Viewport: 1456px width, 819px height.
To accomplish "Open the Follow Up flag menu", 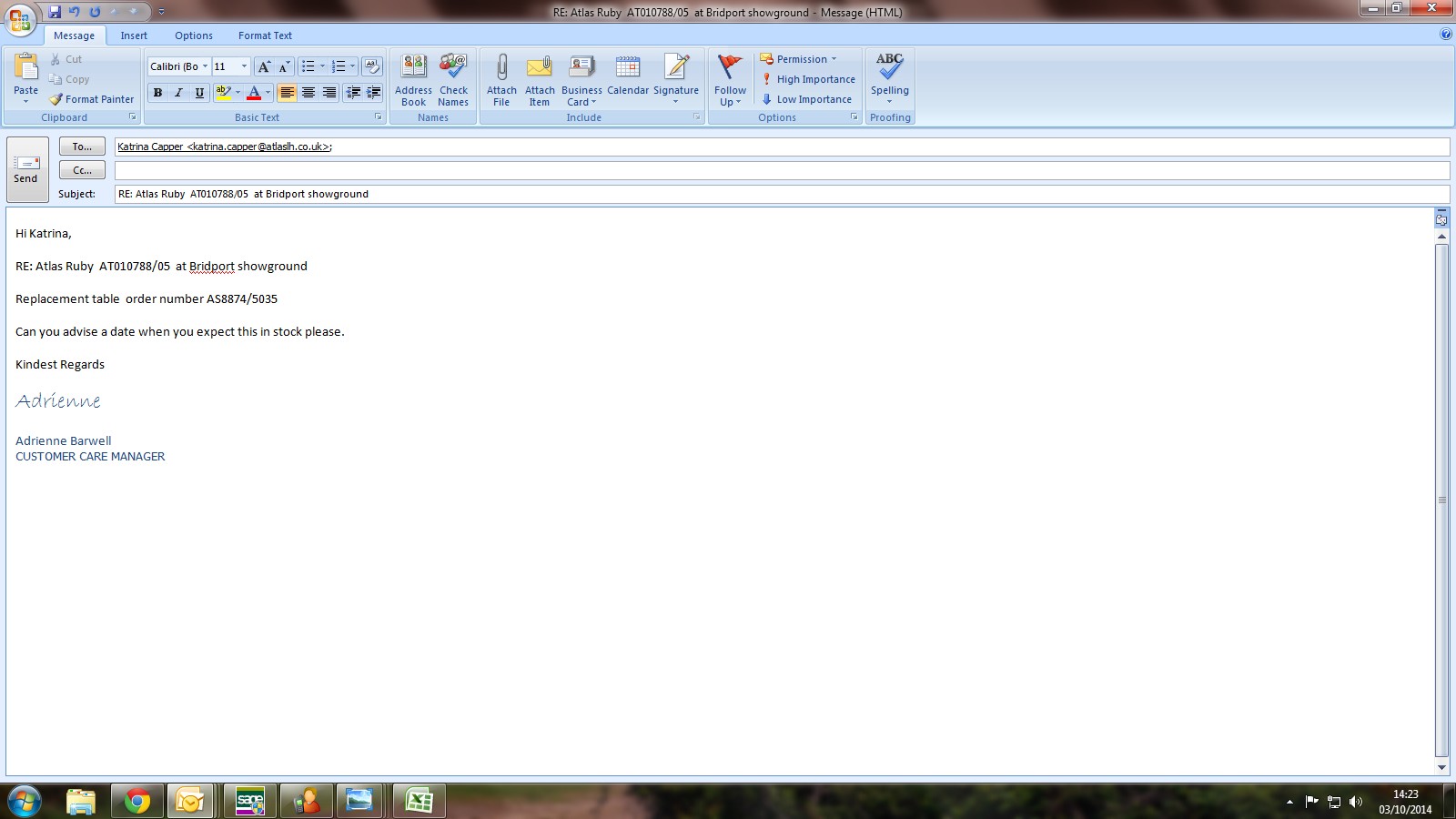I will [730, 80].
